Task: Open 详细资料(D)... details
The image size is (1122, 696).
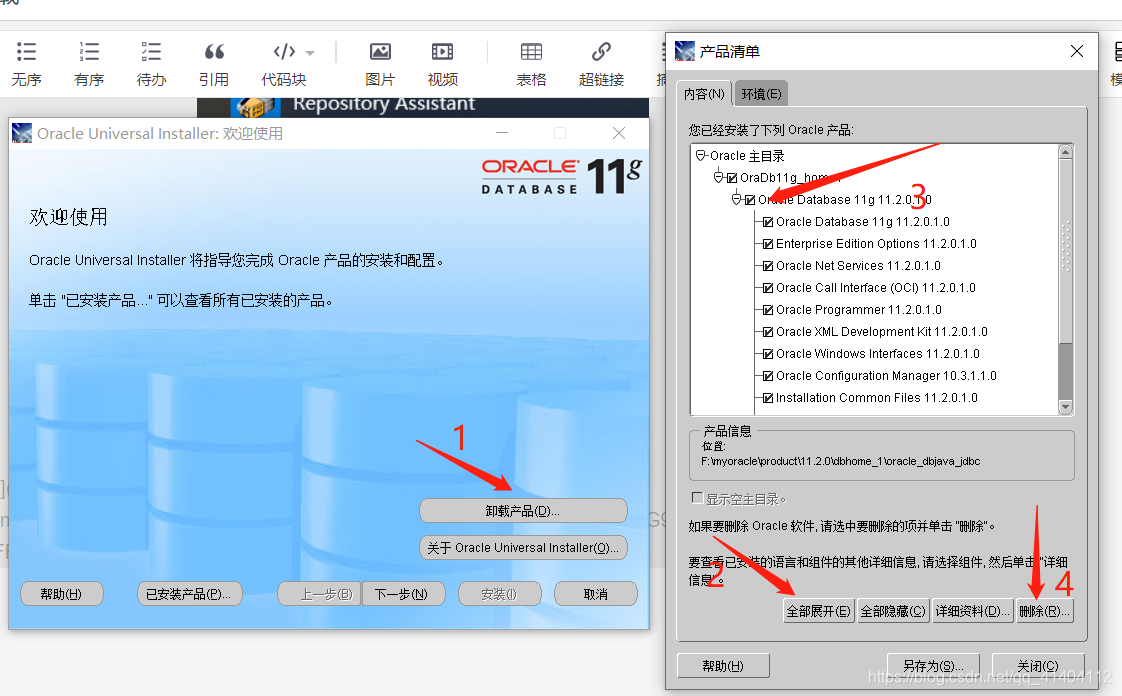Action: [x=972, y=611]
